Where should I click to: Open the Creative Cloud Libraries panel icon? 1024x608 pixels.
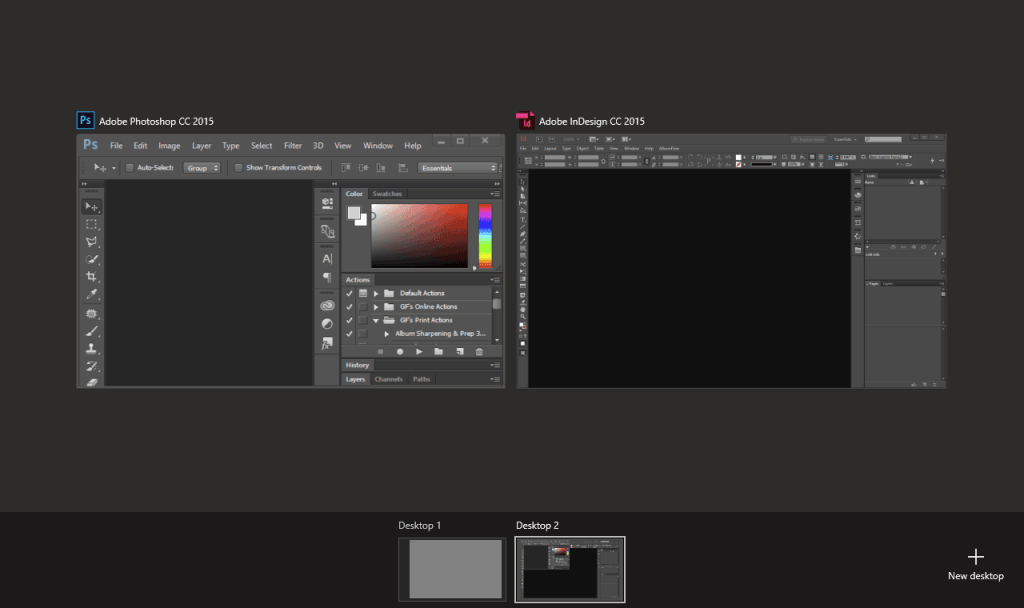327,306
